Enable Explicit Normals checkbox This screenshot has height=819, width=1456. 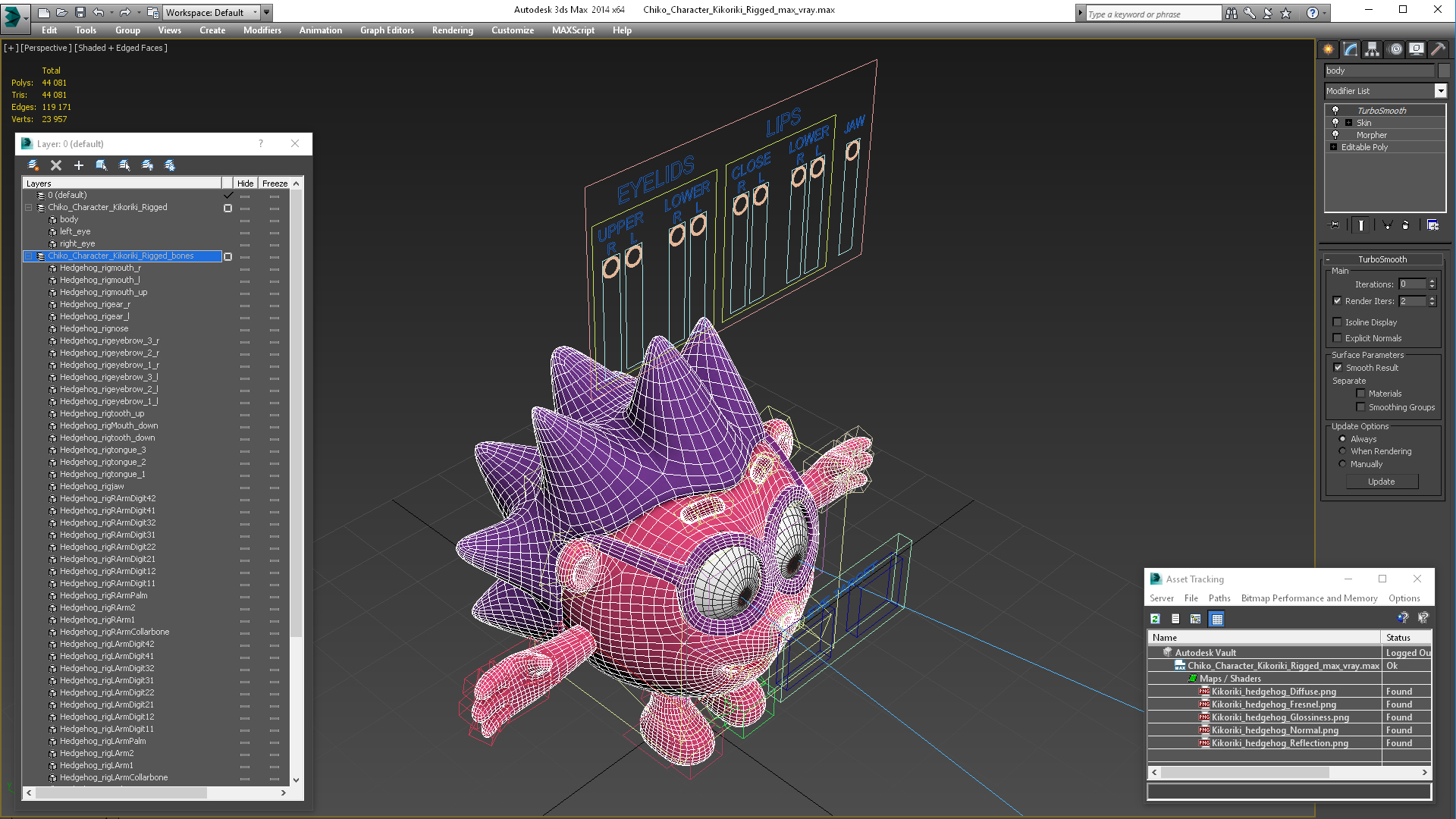(1338, 338)
